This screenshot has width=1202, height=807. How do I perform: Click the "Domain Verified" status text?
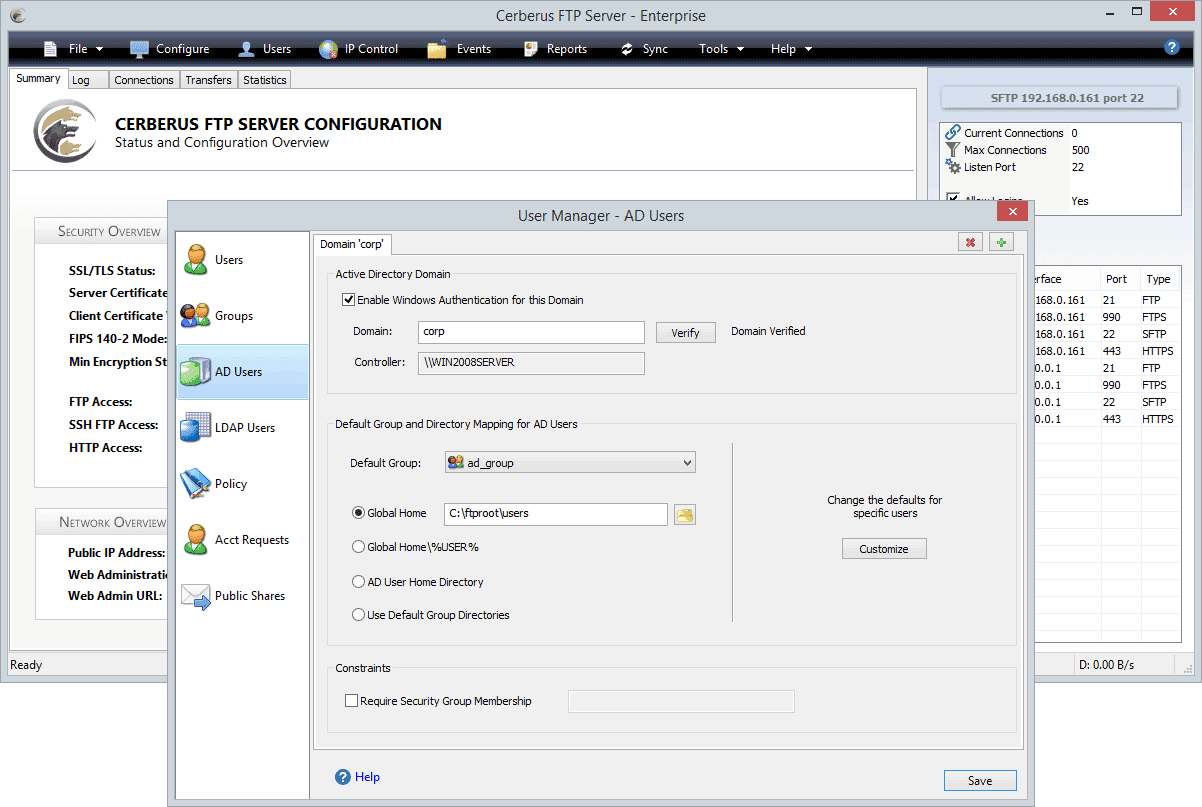pyautogui.click(x=768, y=331)
